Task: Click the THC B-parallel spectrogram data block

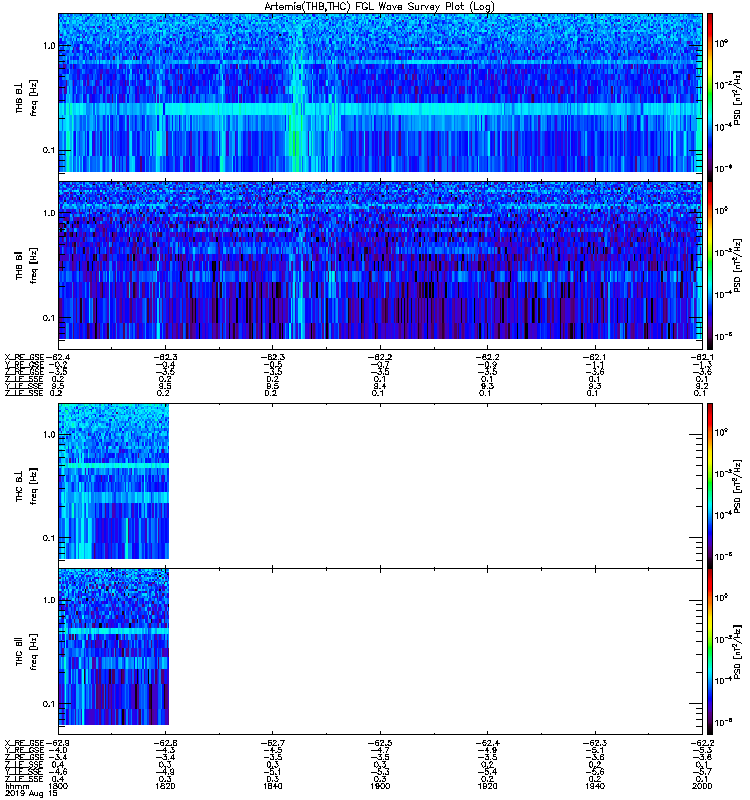Action: [114, 647]
